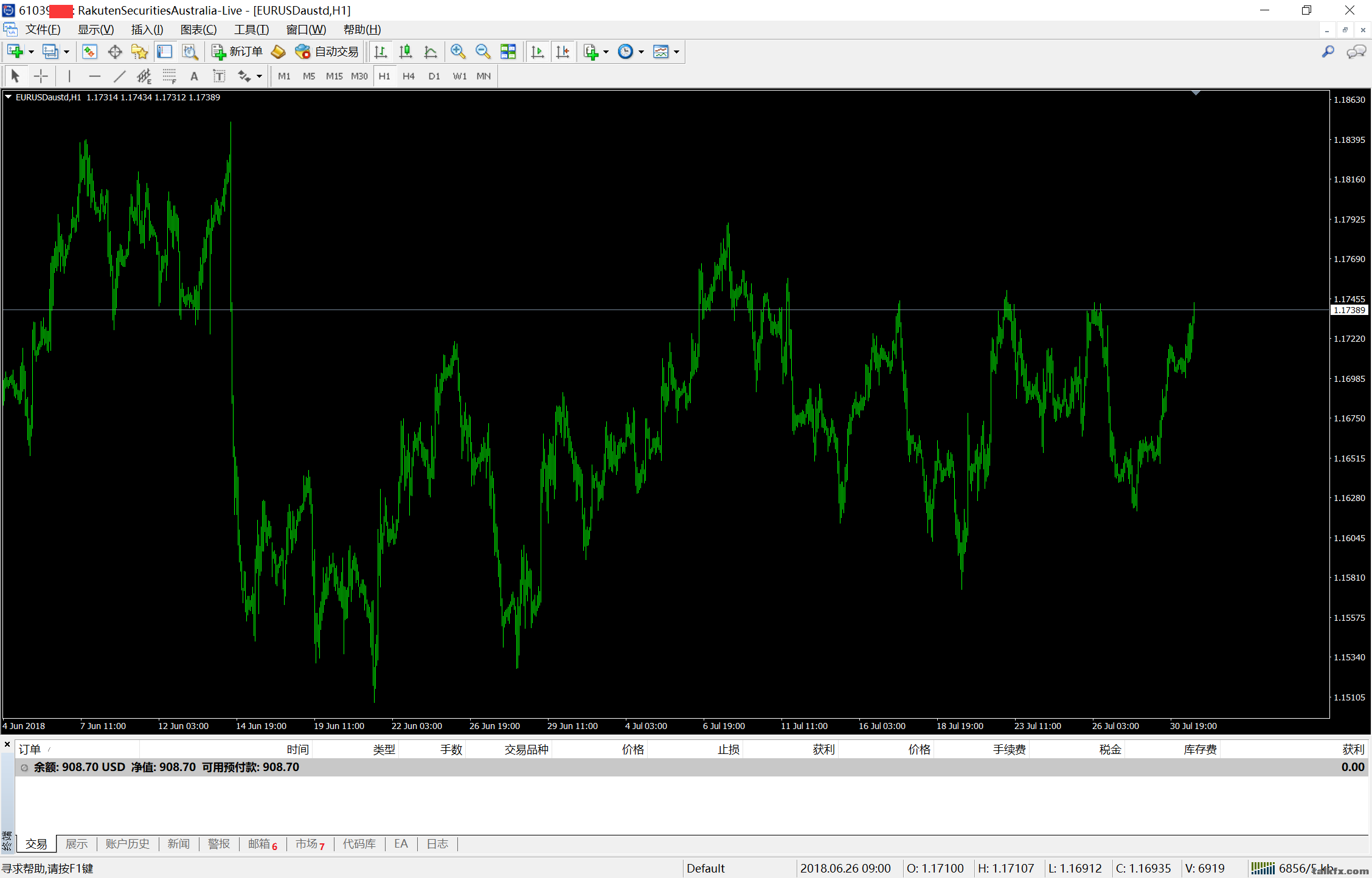Zoom in on the chart
Image resolution: width=1372 pixels, height=878 pixels.
click(458, 52)
